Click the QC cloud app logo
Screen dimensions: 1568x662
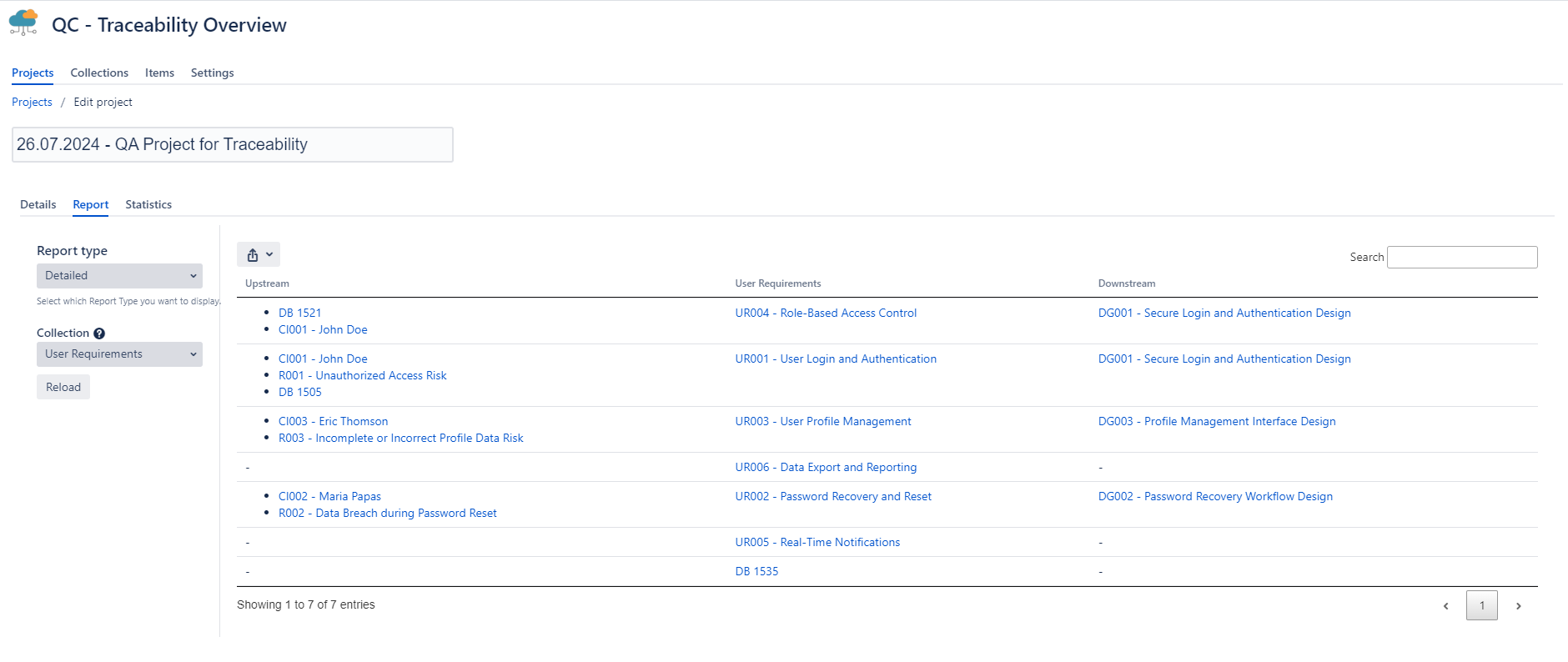coord(23,23)
